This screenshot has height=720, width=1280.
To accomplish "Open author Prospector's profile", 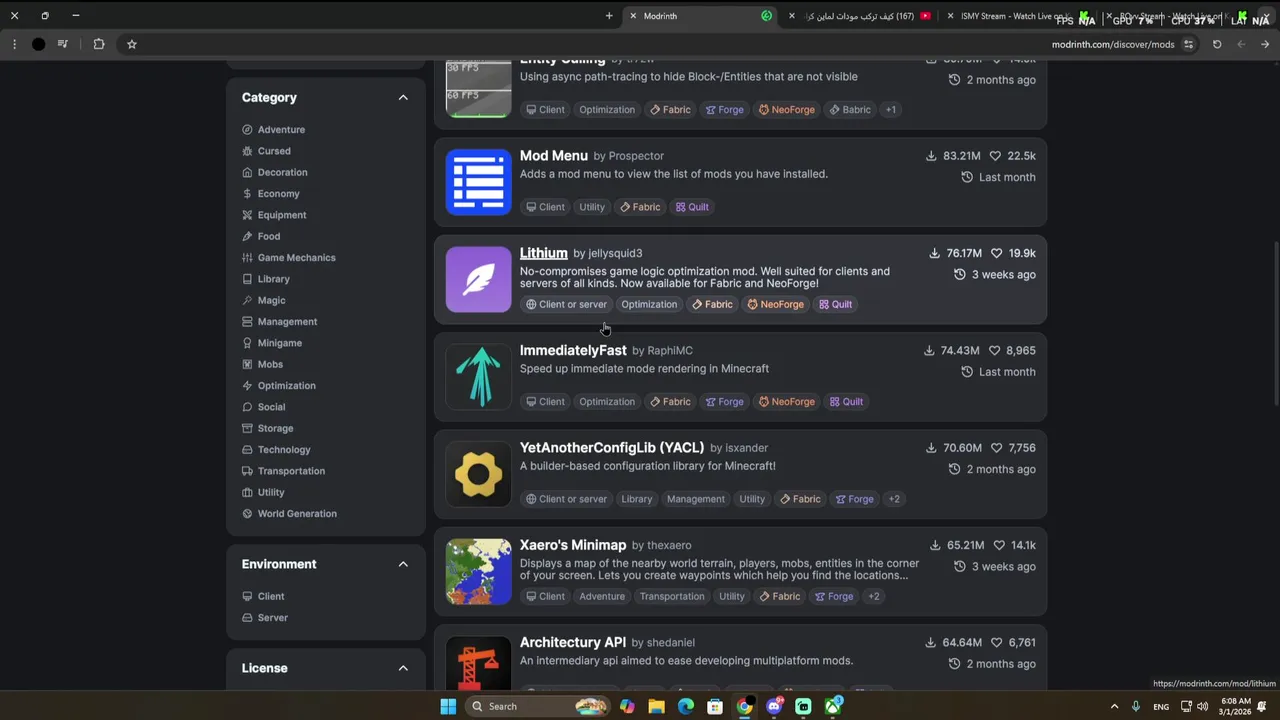I will click(636, 156).
